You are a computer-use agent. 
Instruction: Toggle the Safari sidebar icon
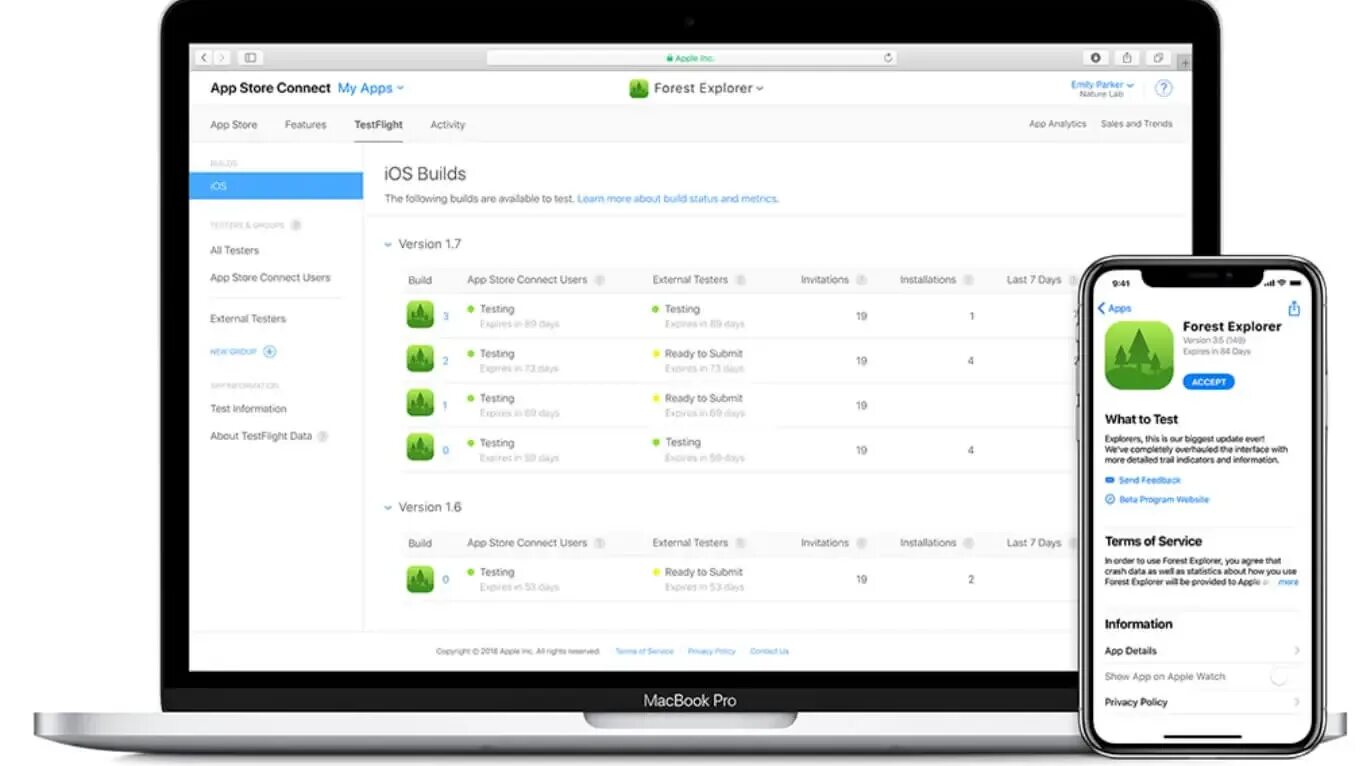tap(250, 58)
